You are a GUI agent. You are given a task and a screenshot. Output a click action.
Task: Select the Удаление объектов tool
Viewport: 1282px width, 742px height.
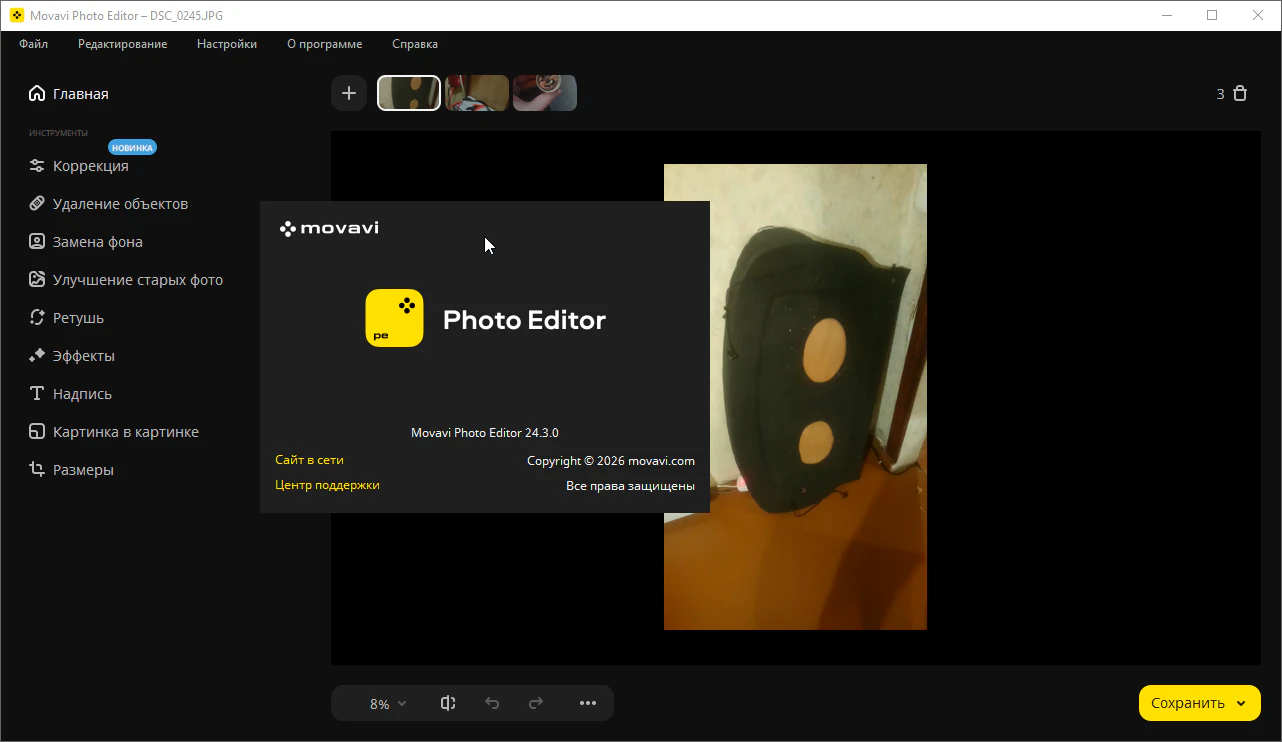(120, 204)
